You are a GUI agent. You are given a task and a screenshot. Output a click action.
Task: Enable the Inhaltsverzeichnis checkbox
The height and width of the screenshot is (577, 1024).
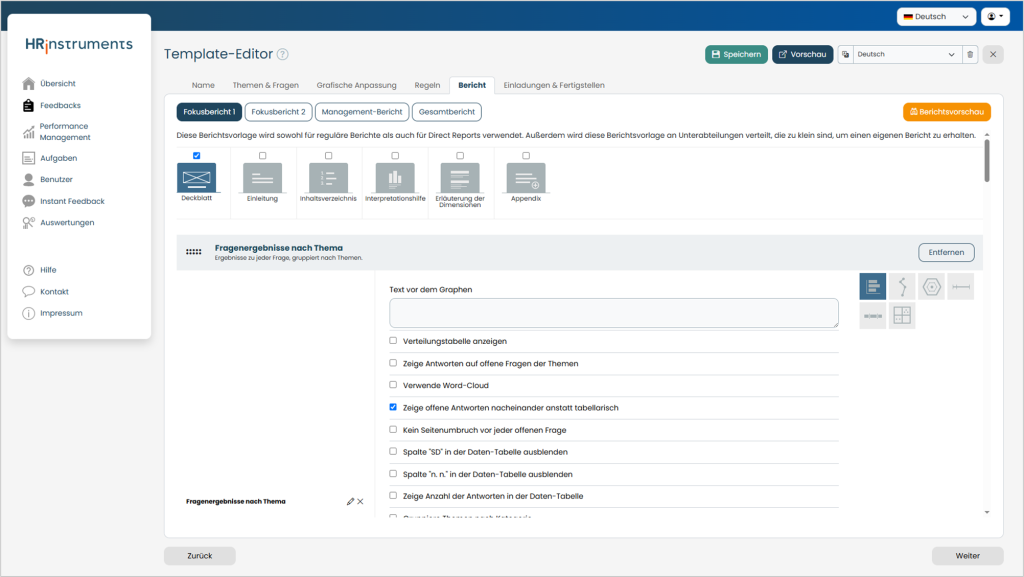coord(328,155)
